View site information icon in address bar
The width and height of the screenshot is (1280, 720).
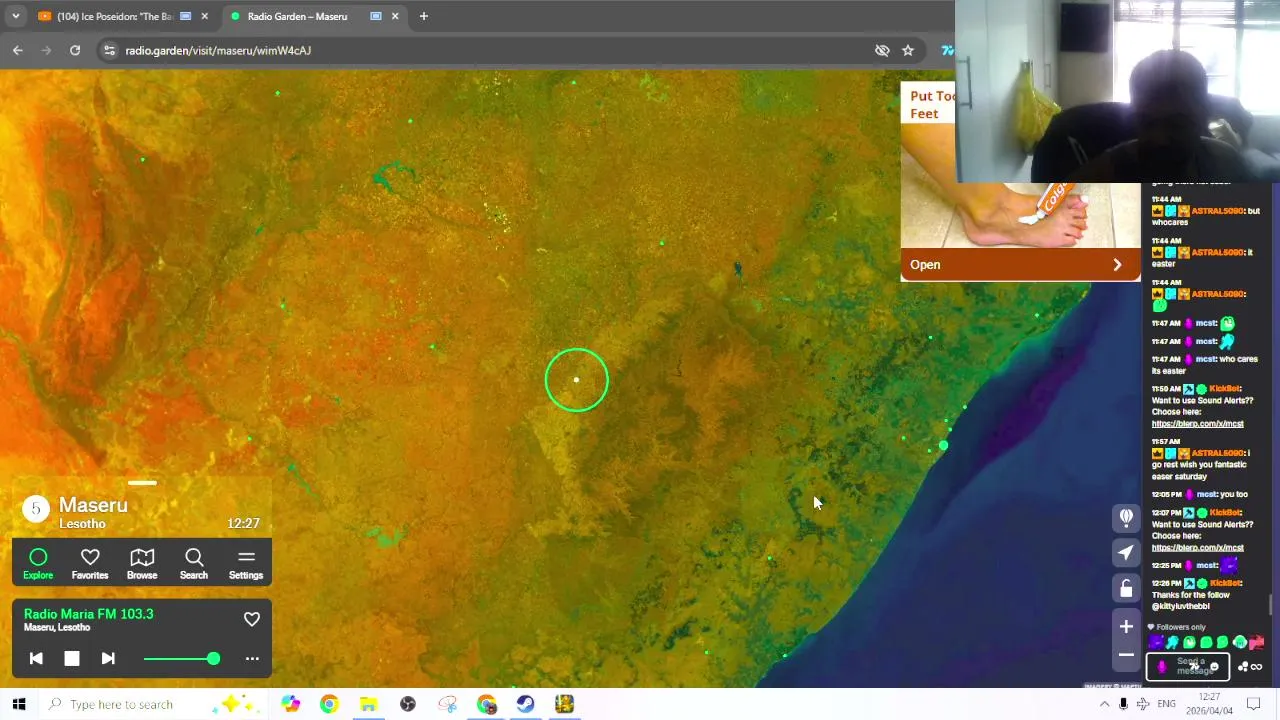click(110, 50)
